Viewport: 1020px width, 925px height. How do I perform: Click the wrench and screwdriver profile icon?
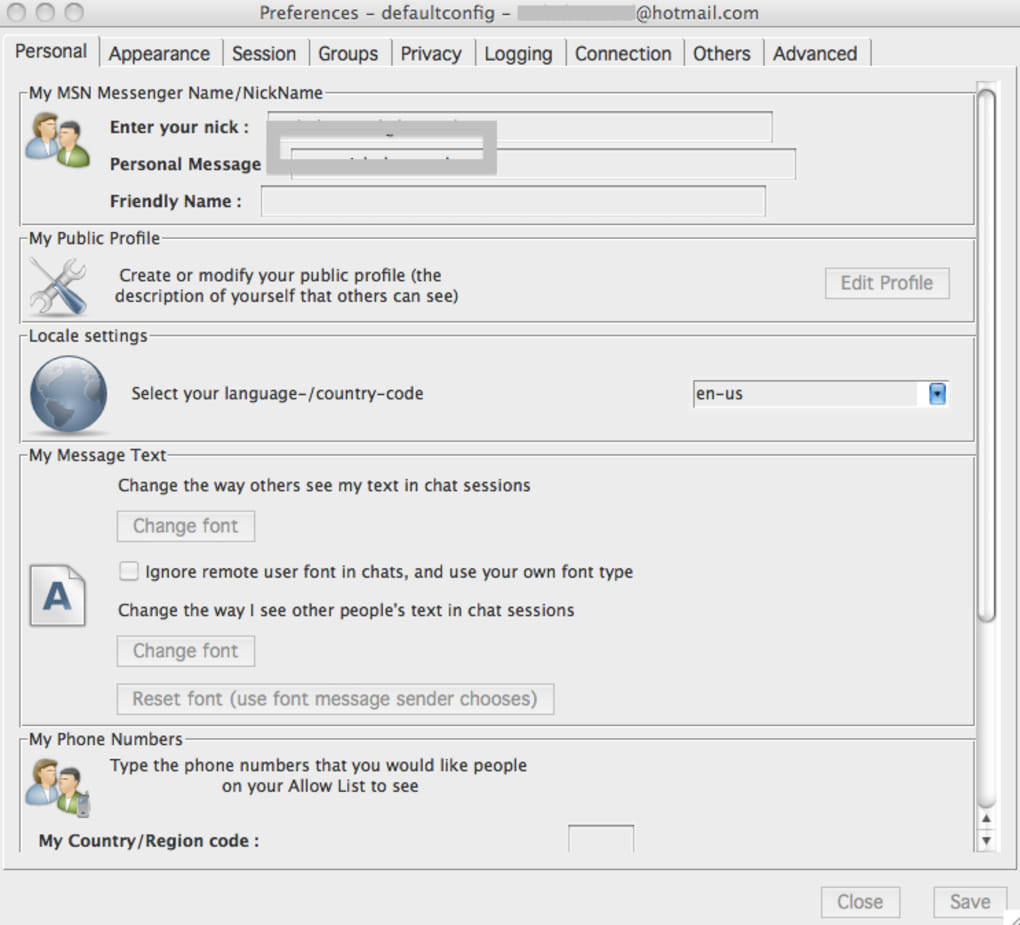(x=58, y=286)
